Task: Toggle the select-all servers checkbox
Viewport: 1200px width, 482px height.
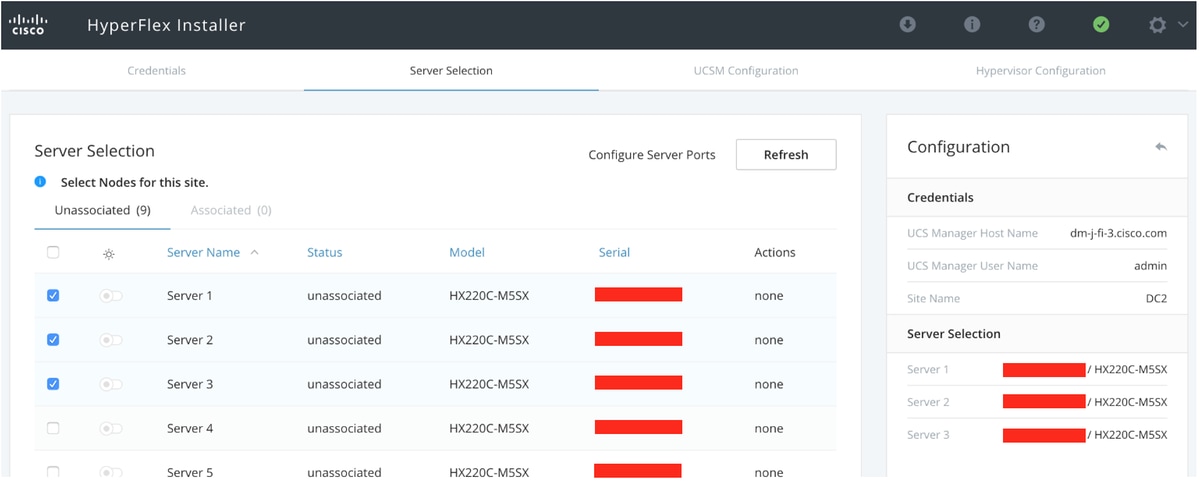Action: [x=53, y=253]
